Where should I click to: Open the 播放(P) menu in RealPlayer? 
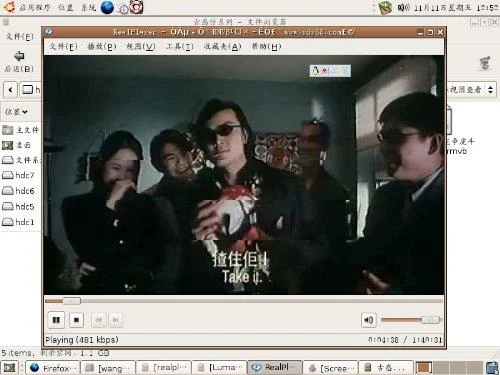[102, 46]
